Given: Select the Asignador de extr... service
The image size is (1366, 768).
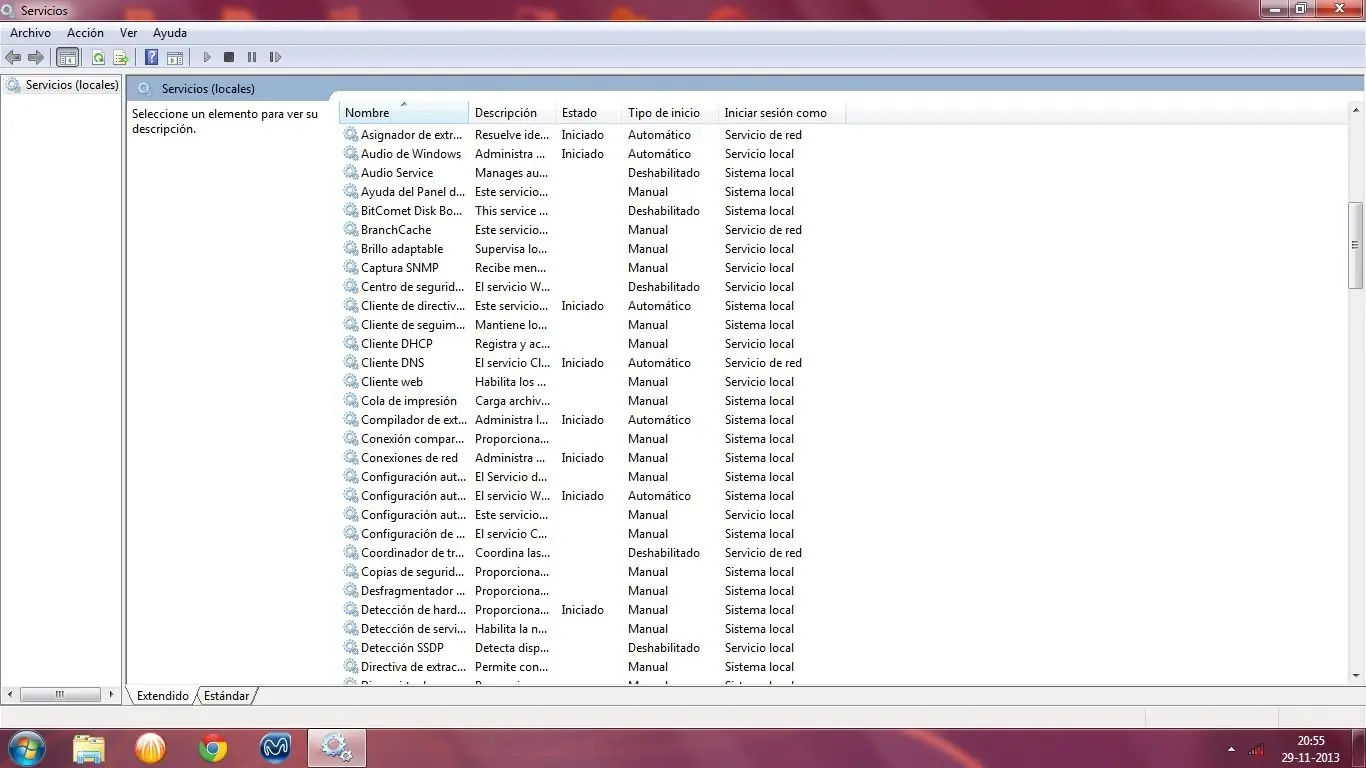Looking at the screenshot, I should (x=412, y=134).
